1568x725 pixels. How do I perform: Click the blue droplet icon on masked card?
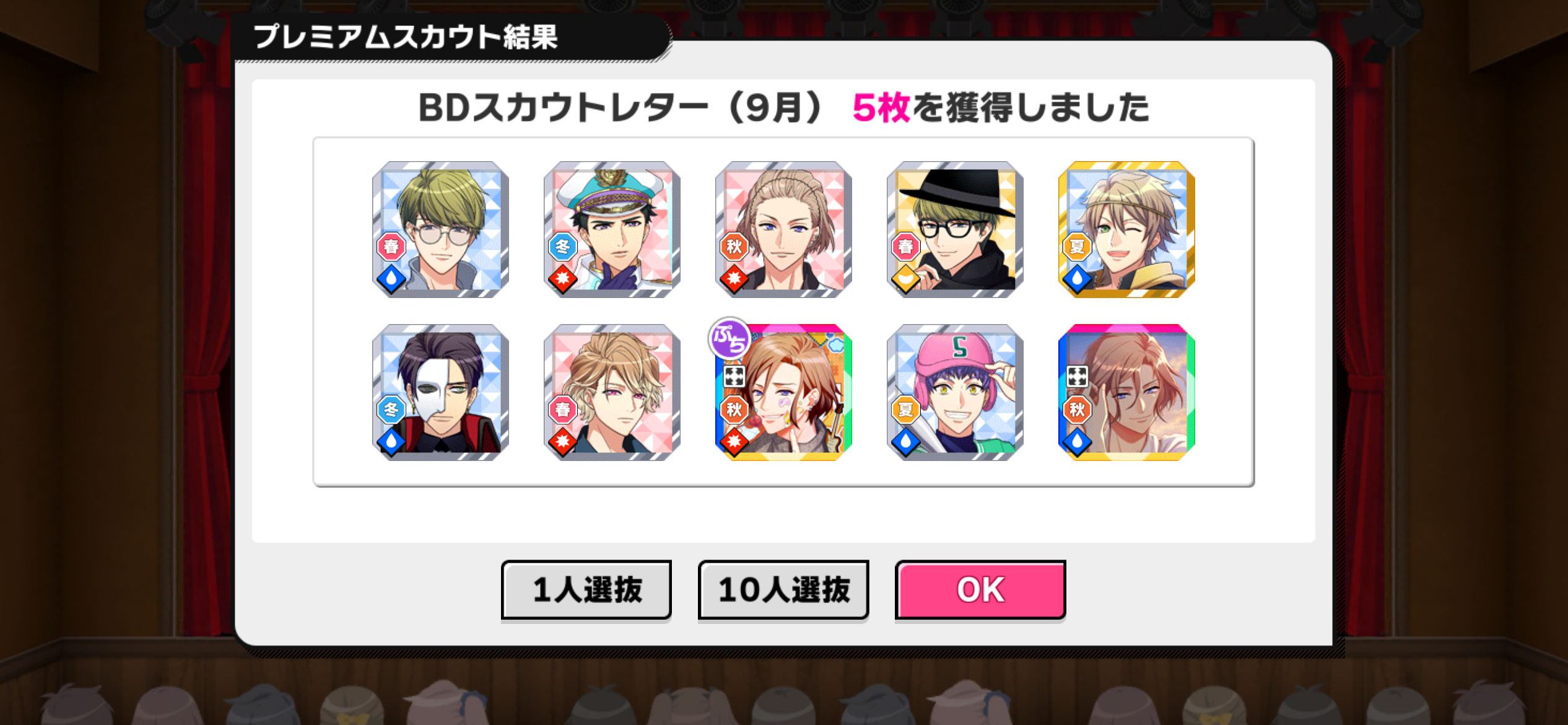pos(391,442)
